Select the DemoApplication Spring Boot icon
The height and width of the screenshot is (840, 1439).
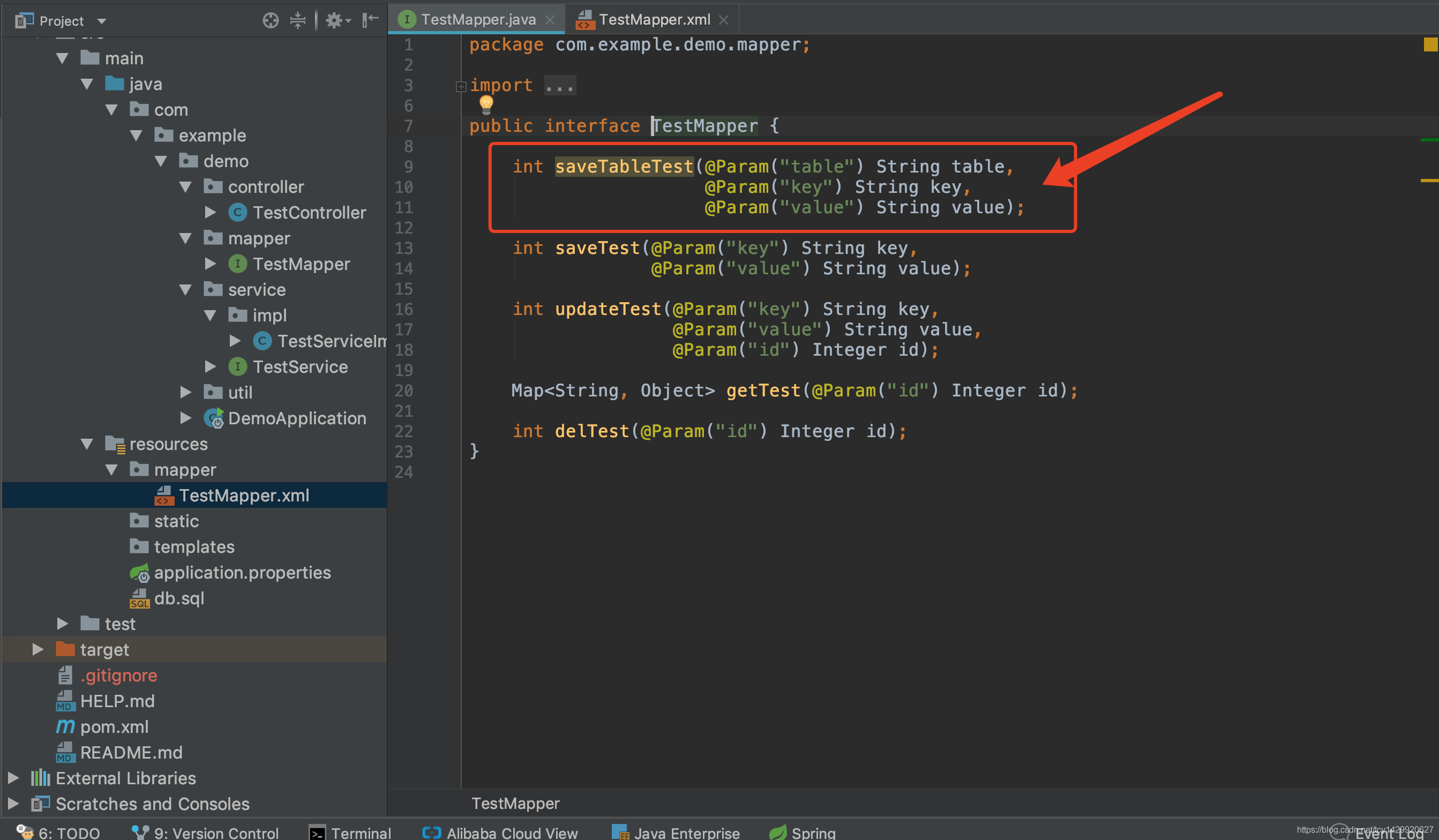click(214, 418)
